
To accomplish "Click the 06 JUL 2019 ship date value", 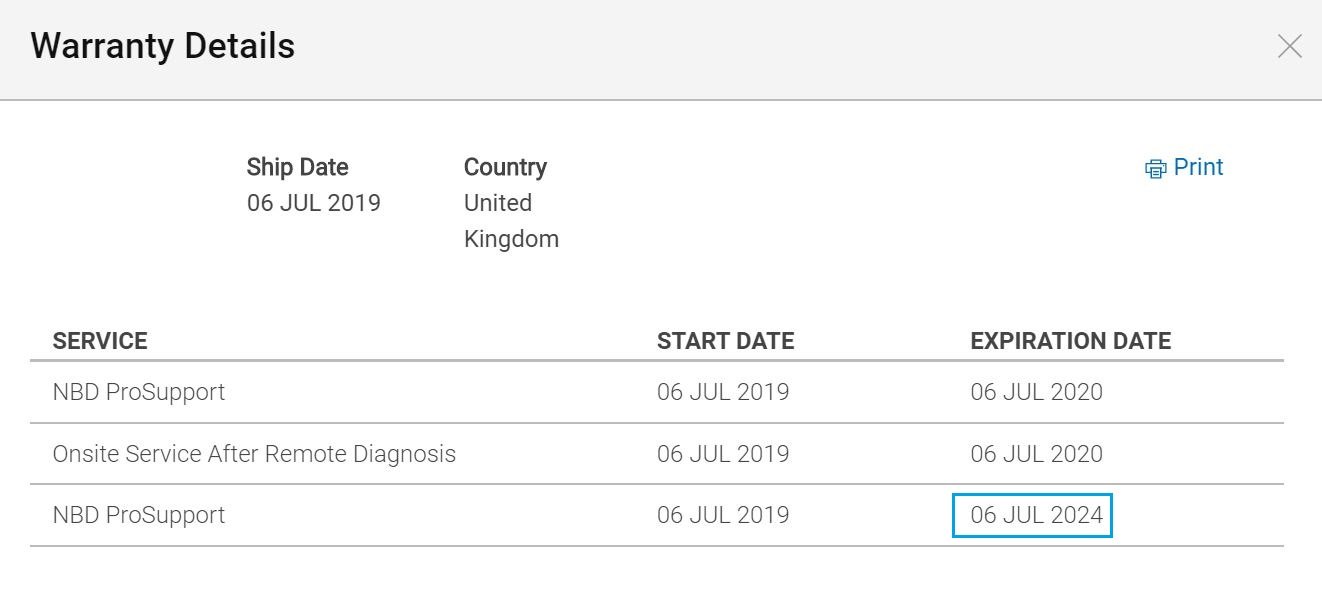I will click(x=314, y=203).
